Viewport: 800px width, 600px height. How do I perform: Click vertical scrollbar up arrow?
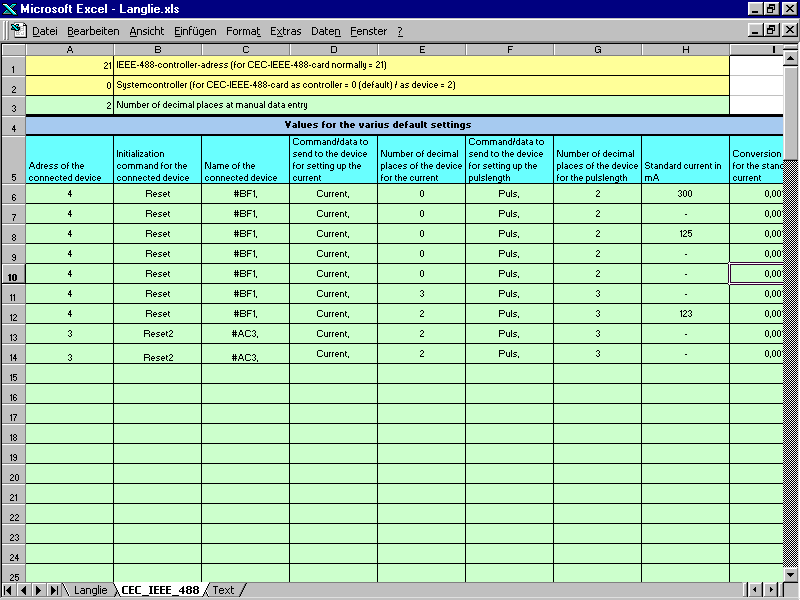[790, 58]
